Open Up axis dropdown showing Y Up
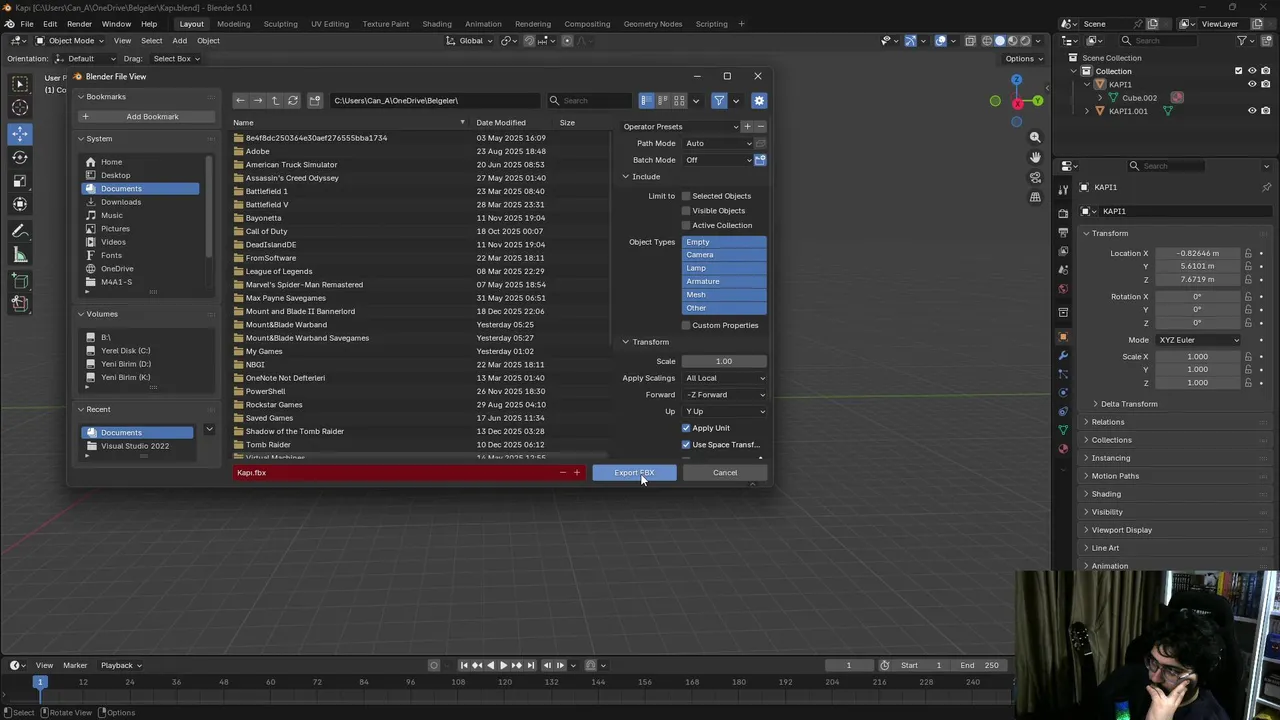The width and height of the screenshot is (1280, 720). tap(724, 411)
